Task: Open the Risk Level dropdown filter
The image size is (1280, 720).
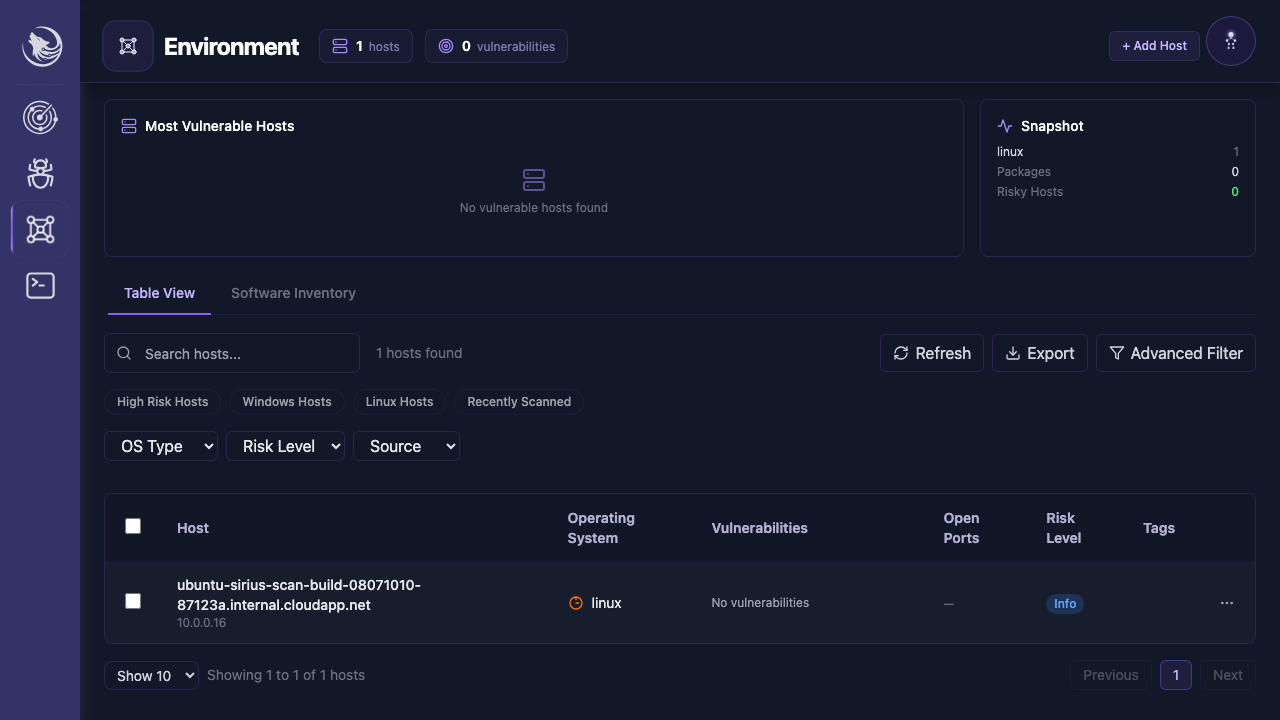Action: pos(286,446)
